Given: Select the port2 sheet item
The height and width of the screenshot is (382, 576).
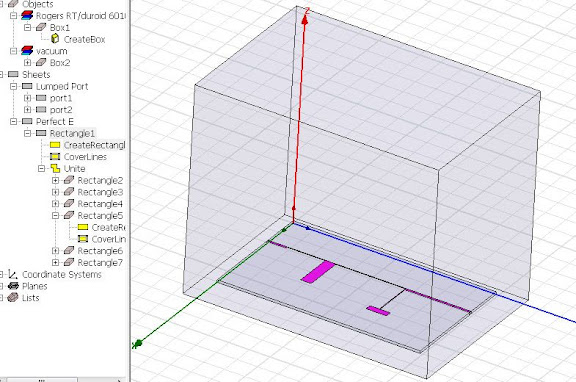Looking at the screenshot, I should [61, 110].
